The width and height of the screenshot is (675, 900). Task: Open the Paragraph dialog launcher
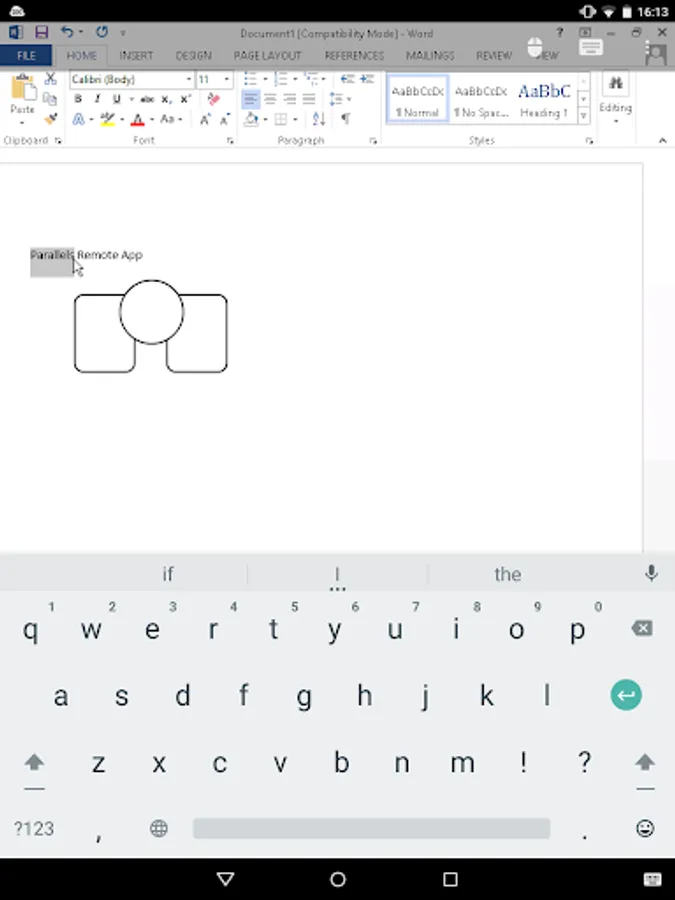pyautogui.click(x=373, y=141)
